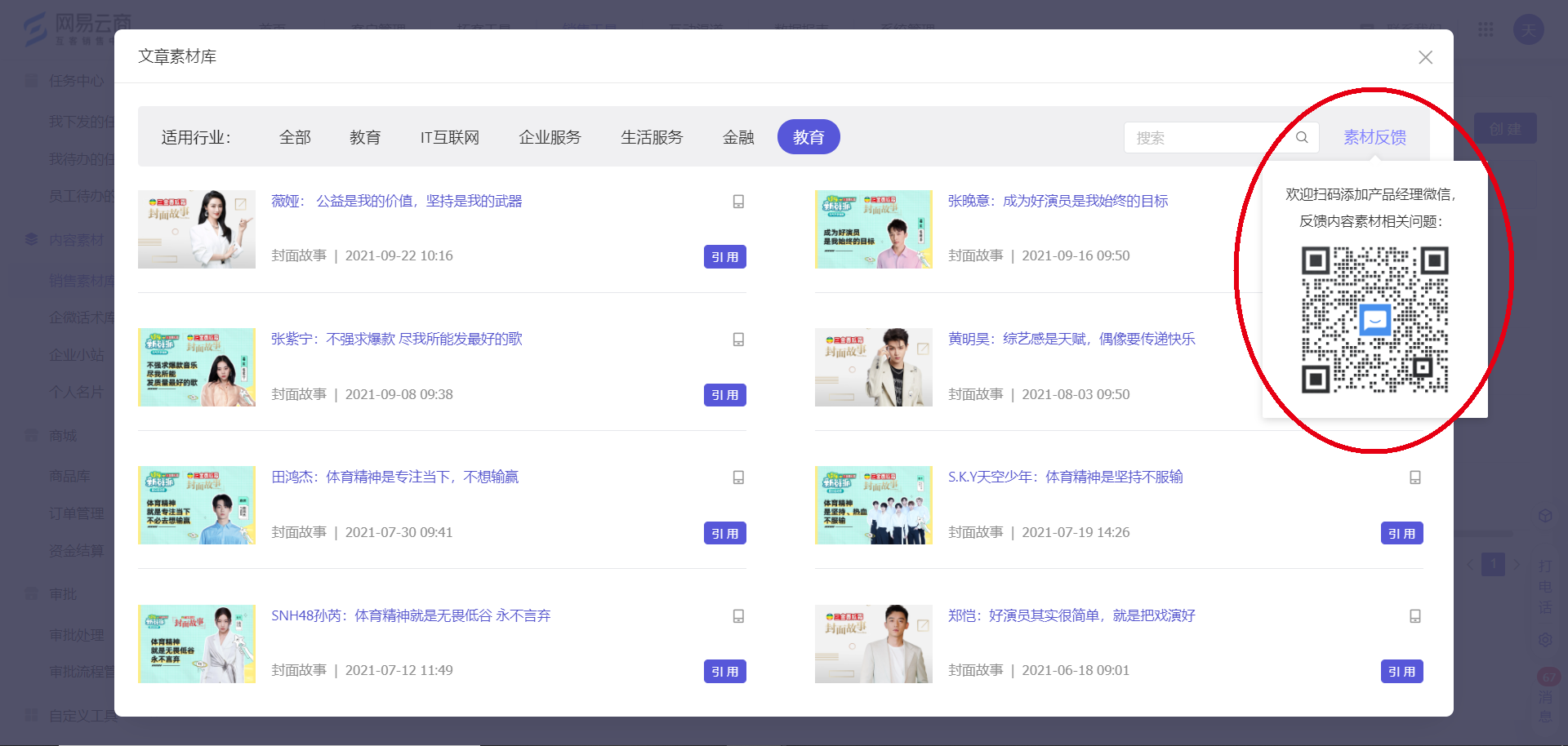The height and width of the screenshot is (746, 1568).
Task: Click the 薇娅 article thumbnail
Action: (x=197, y=229)
